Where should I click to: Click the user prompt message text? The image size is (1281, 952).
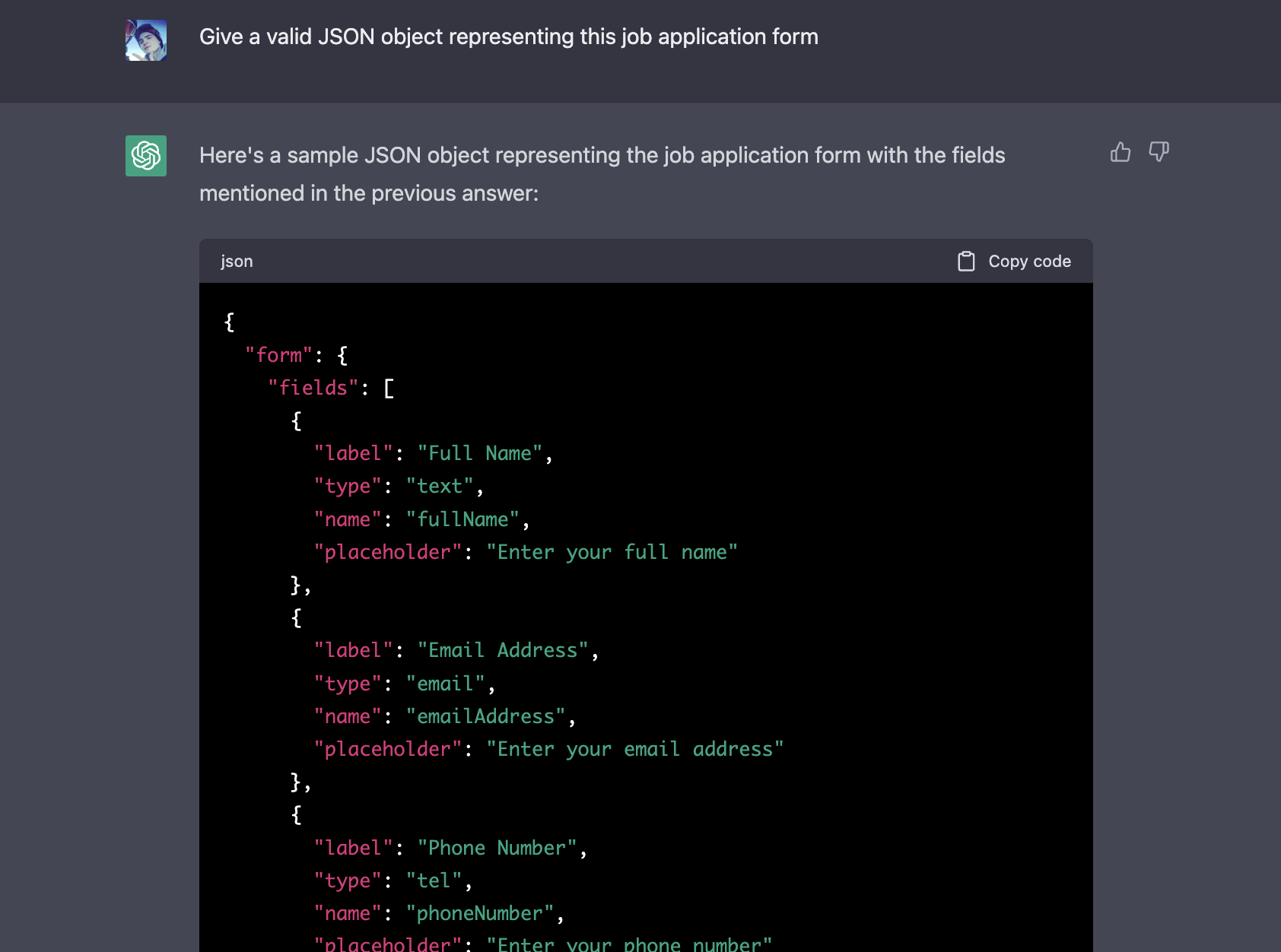pos(509,36)
